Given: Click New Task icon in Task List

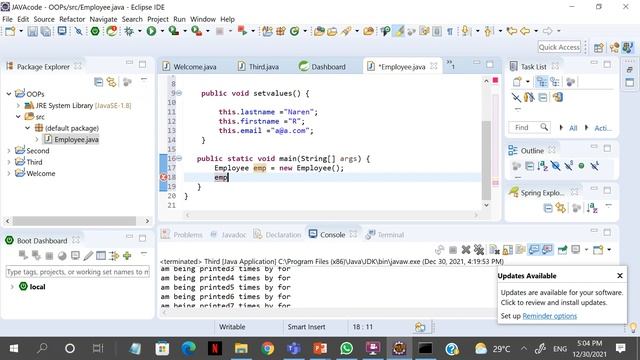Looking at the screenshot, I should tap(517, 82).
